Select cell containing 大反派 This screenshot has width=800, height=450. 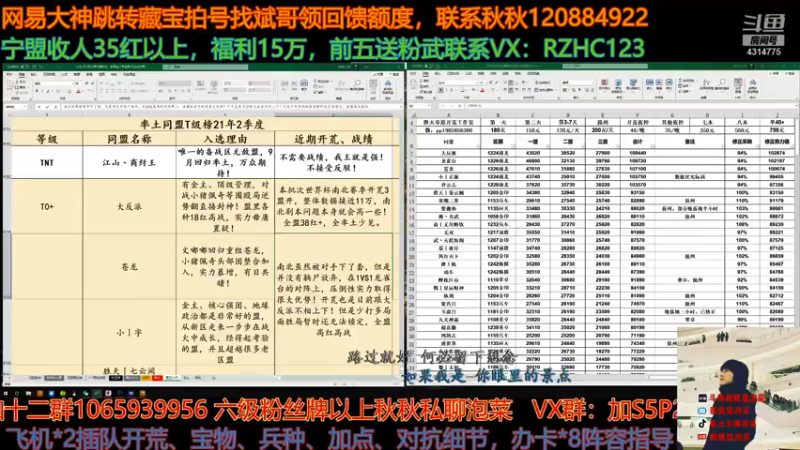(x=130, y=206)
